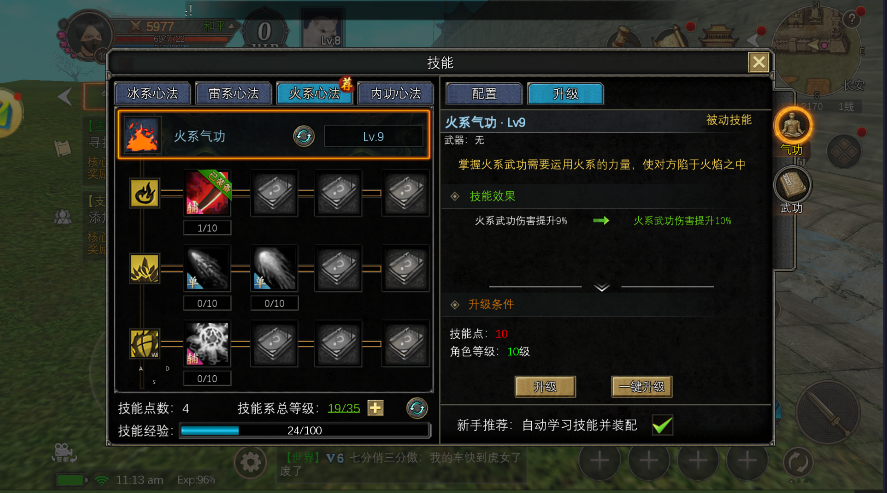Click the 一键升级 button
Screen dimensions: 887x493
[x=641, y=387]
